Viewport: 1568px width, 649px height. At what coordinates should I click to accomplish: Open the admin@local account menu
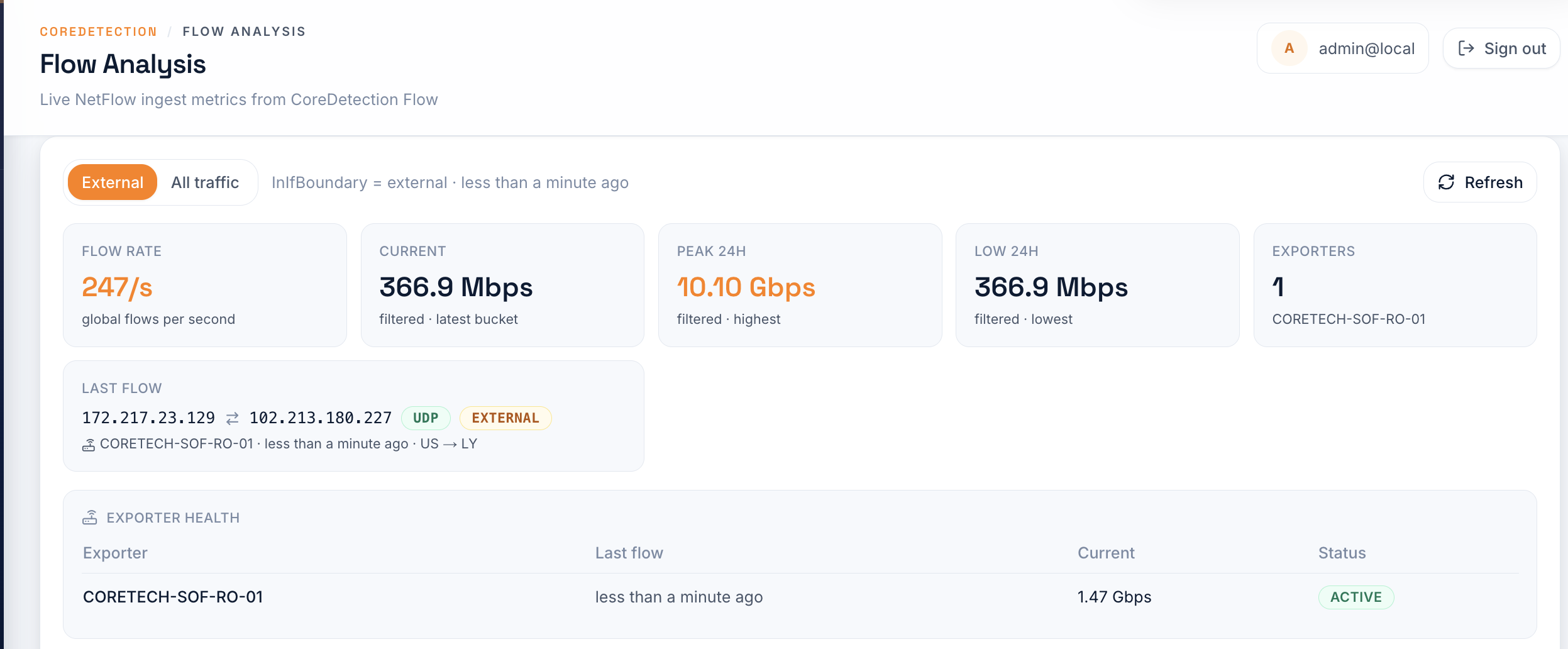click(x=1343, y=48)
